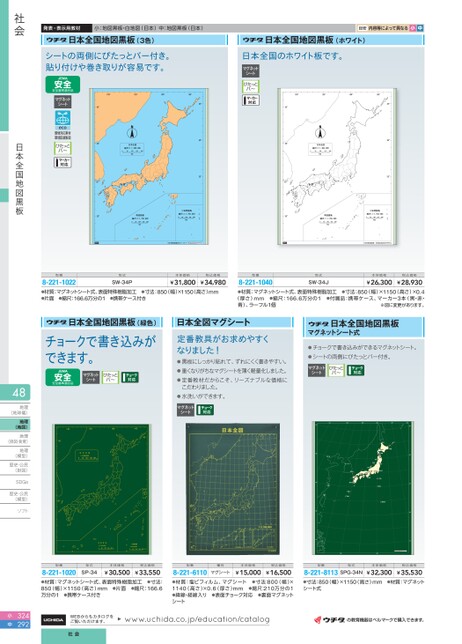
Task: Click the UCHIDA logo in the footer
Action: pyautogui.click(x=53, y=620)
